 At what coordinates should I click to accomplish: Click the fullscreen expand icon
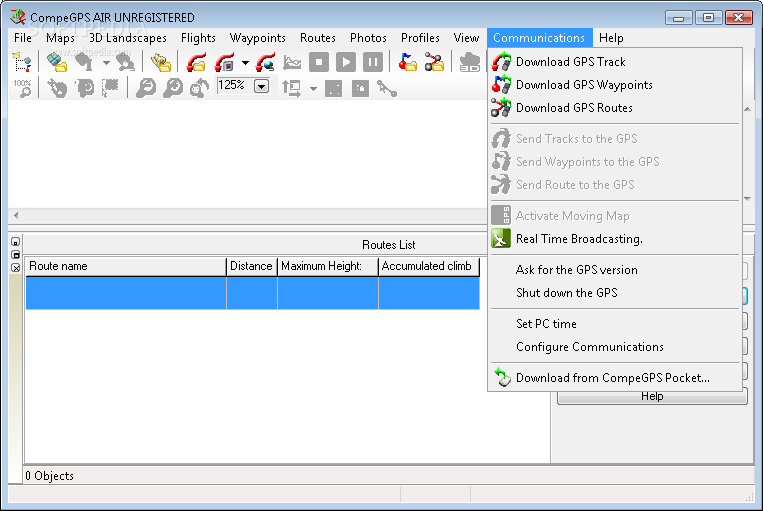click(x=333, y=89)
